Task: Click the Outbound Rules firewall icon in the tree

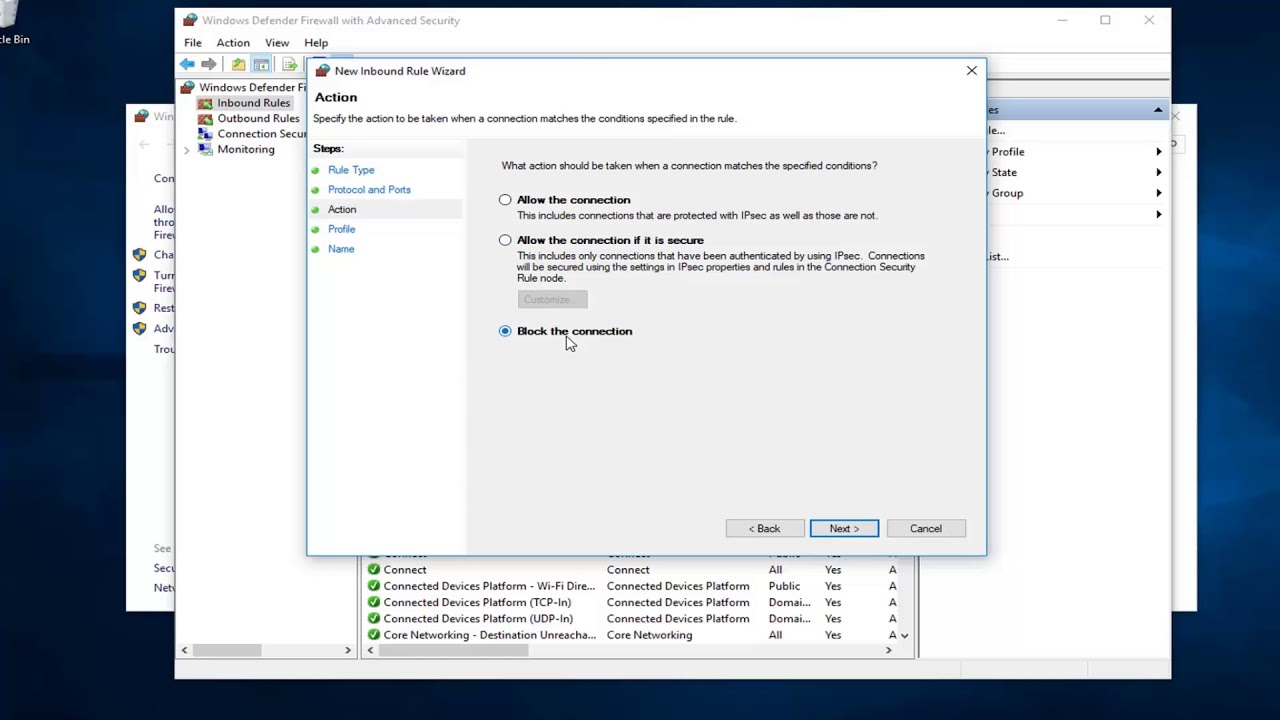Action: click(x=205, y=118)
